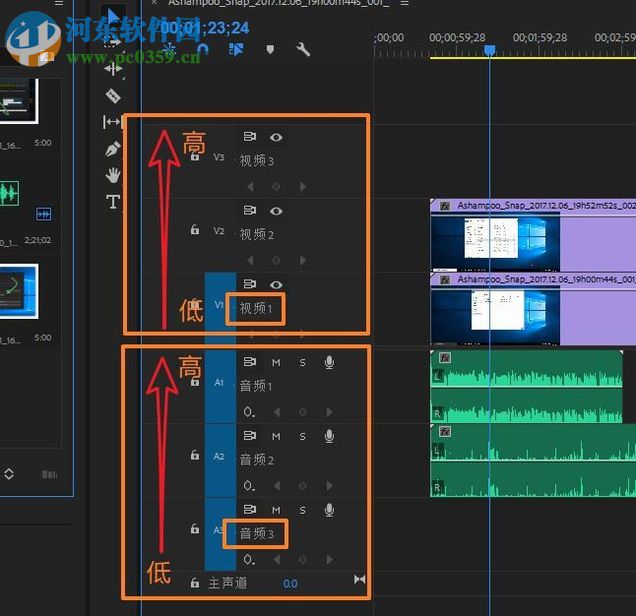Click the A1 track targeting button
The height and width of the screenshot is (616, 636).
220,382
